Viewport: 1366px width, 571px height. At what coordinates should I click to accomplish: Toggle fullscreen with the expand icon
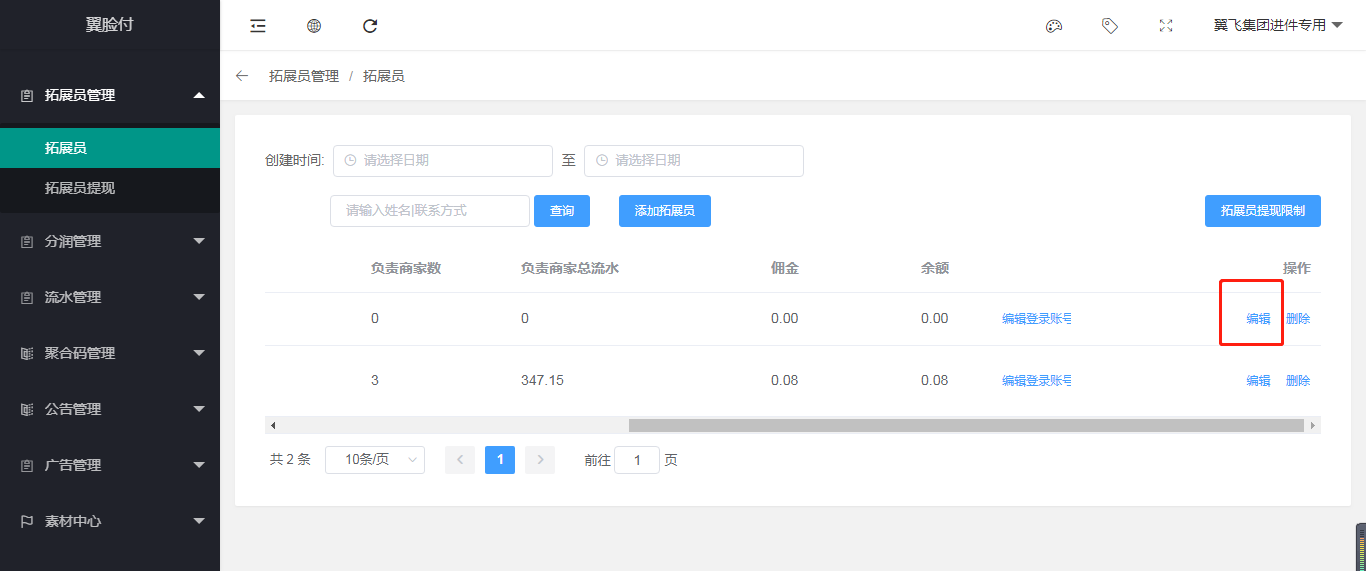pos(1166,26)
